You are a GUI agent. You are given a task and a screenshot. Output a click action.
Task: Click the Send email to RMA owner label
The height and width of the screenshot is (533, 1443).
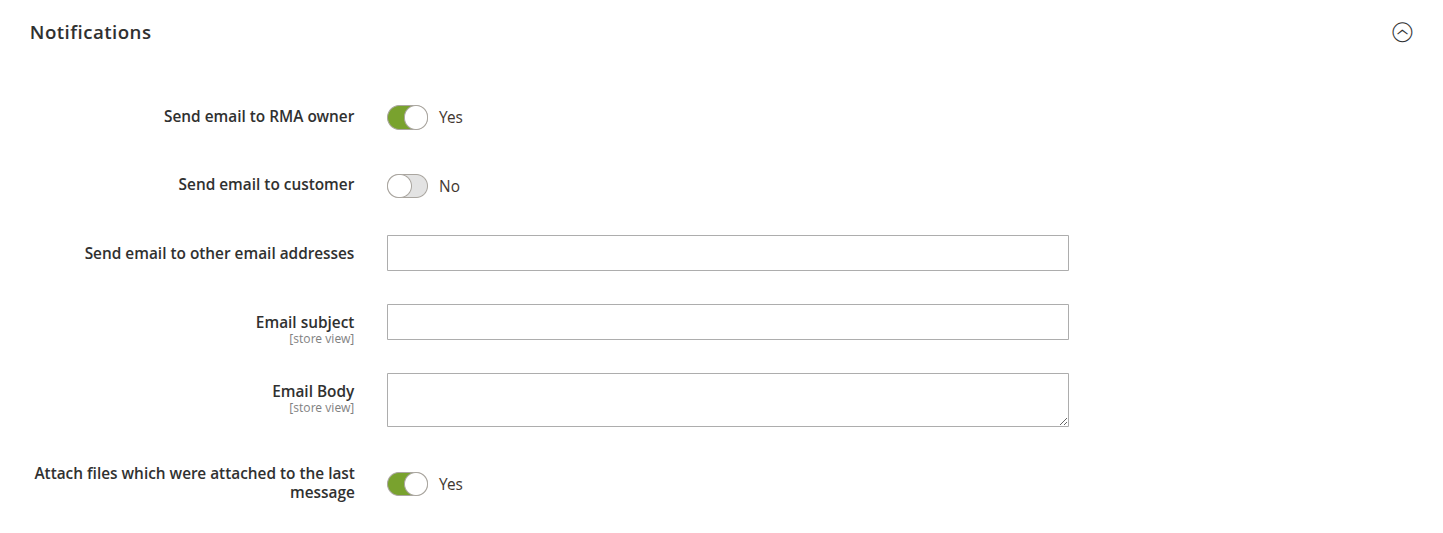[x=259, y=116]
